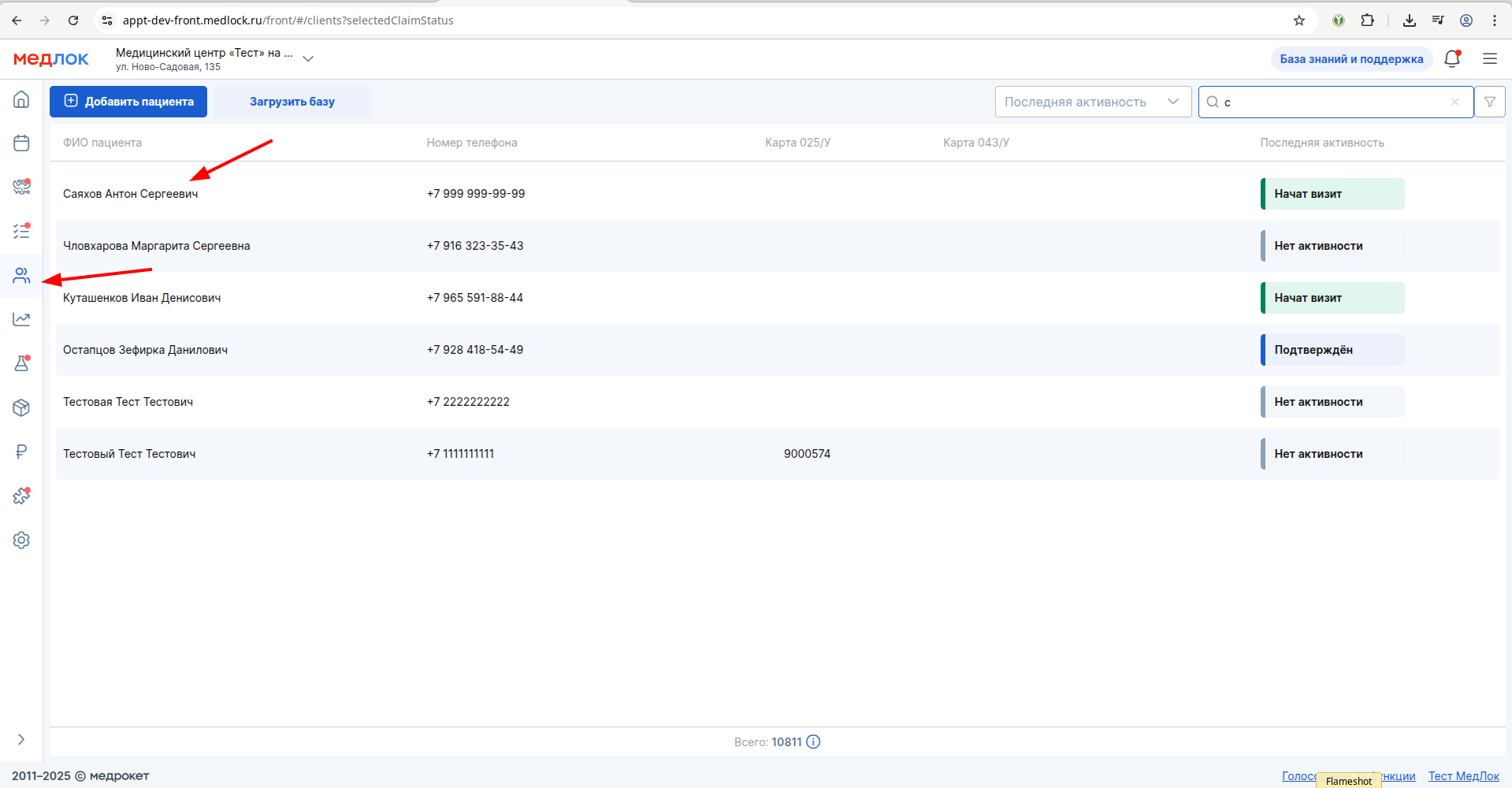
Task: Open the analytics chart icon
Action: 21,319
